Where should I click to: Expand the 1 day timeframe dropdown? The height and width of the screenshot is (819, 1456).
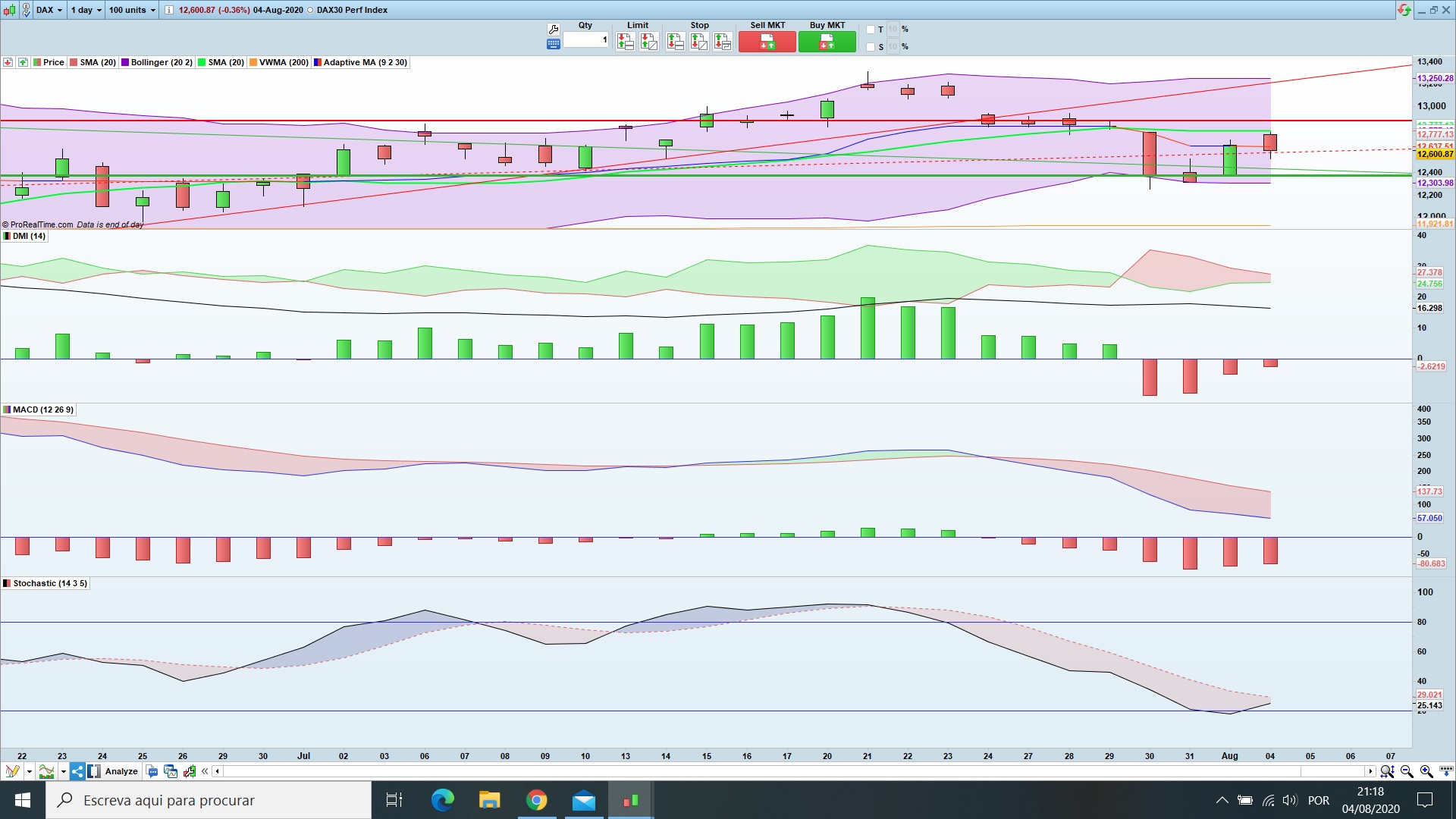[86, 10]
